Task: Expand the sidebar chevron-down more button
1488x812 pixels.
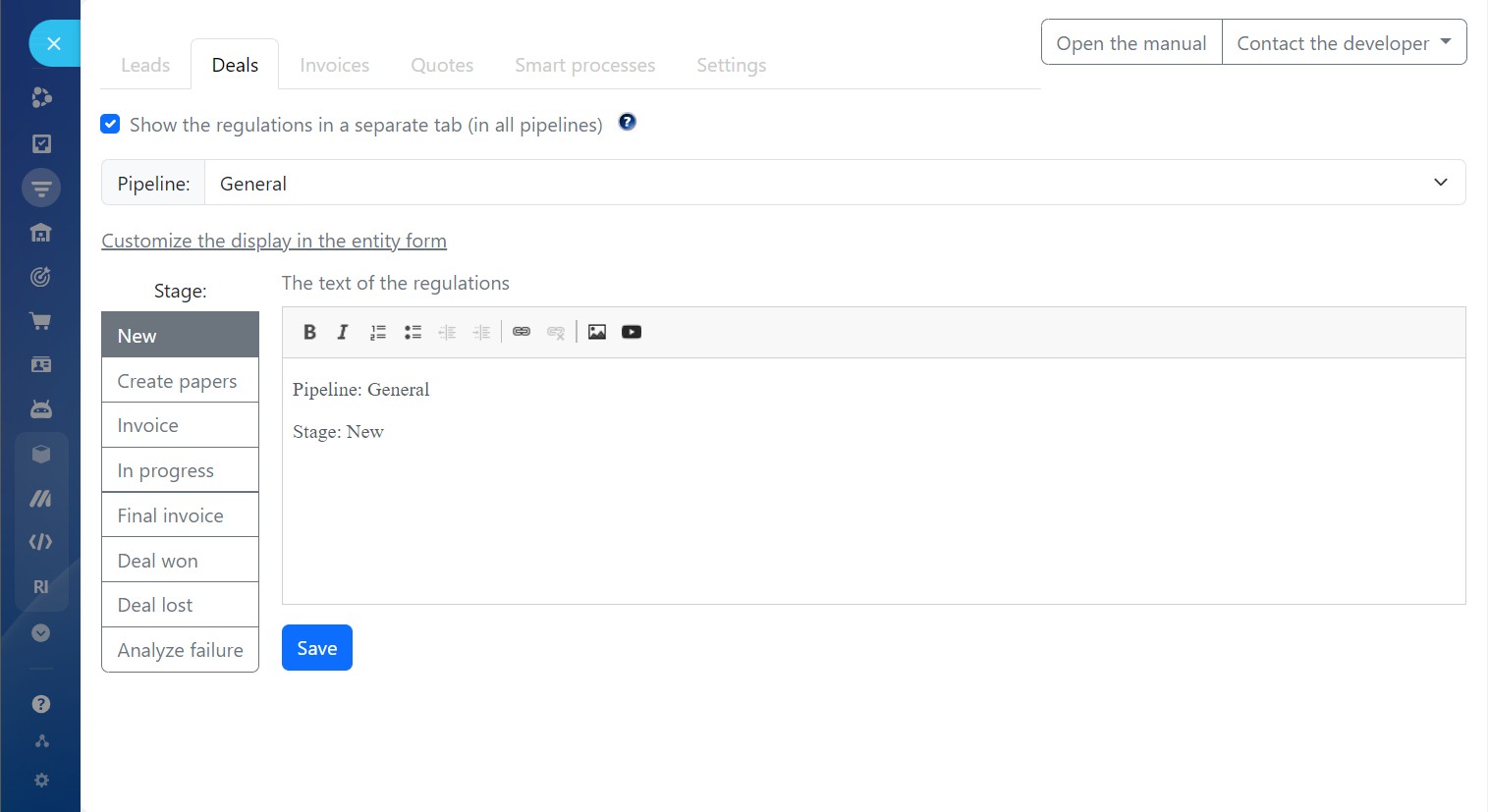Action: [40, 633]
